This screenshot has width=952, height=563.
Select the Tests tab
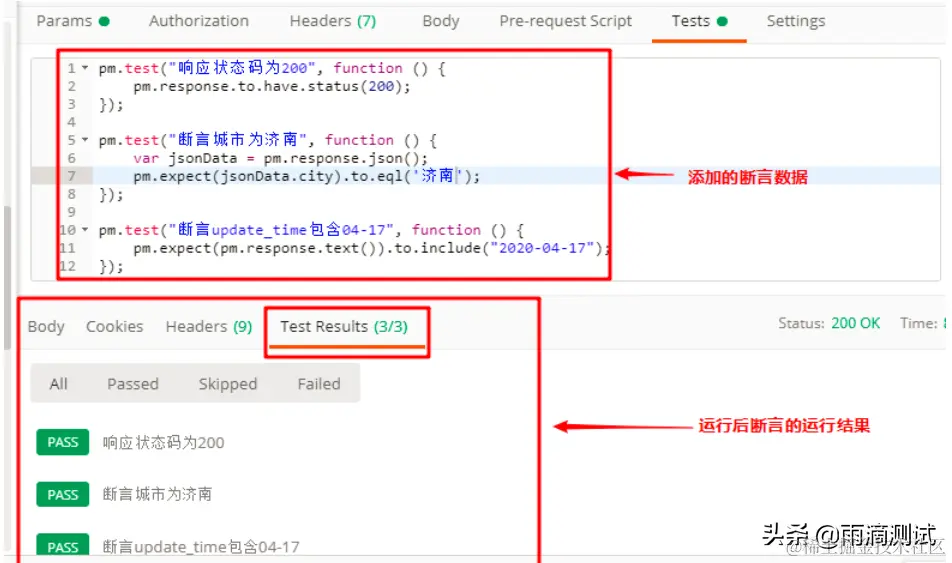pyautogui.click(x=699, y=21)
